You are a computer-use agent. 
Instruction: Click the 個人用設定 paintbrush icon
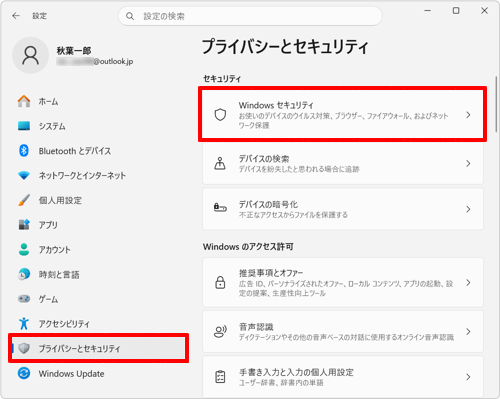coord(24,200)
